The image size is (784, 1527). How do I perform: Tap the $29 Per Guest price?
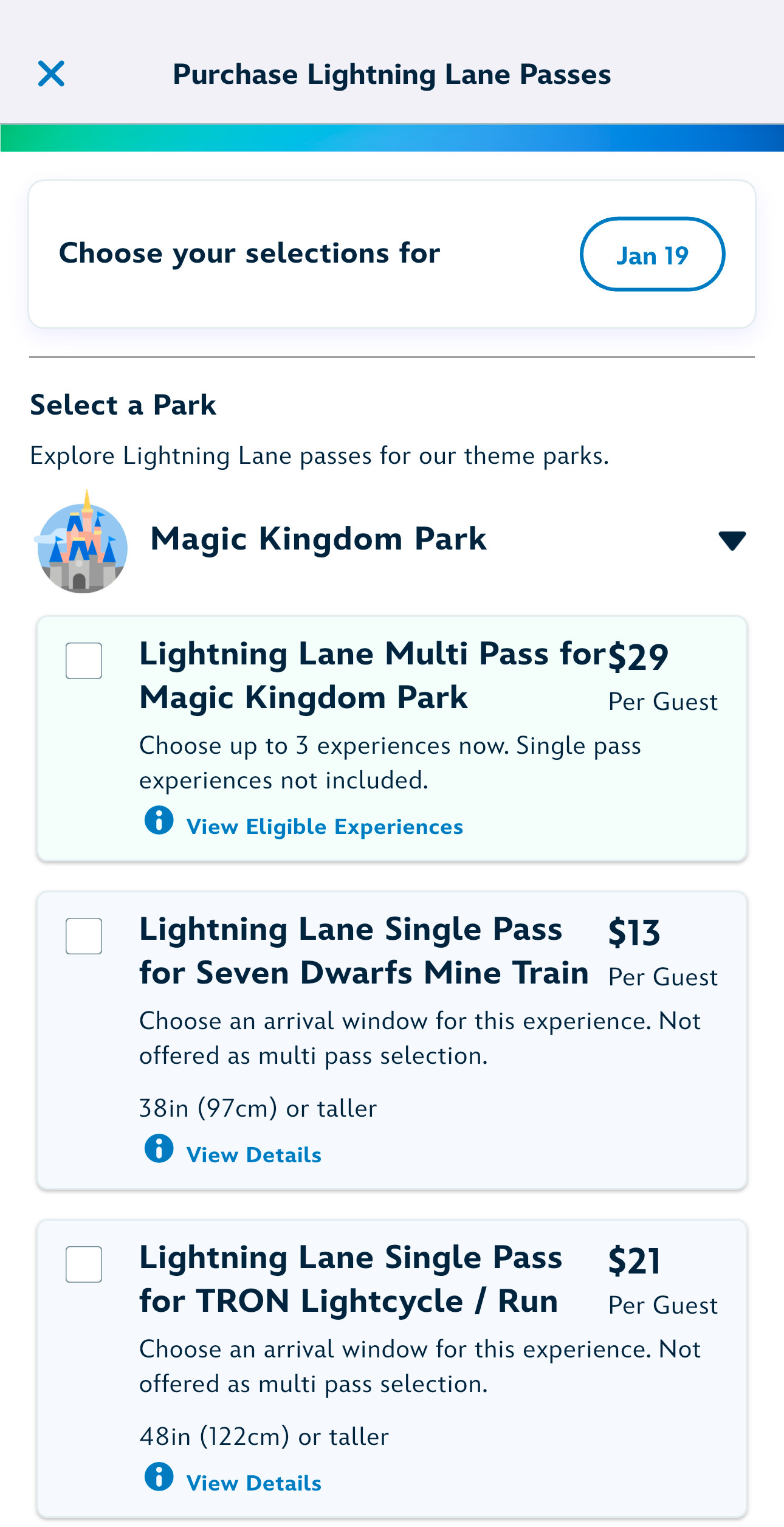[661, 676]
